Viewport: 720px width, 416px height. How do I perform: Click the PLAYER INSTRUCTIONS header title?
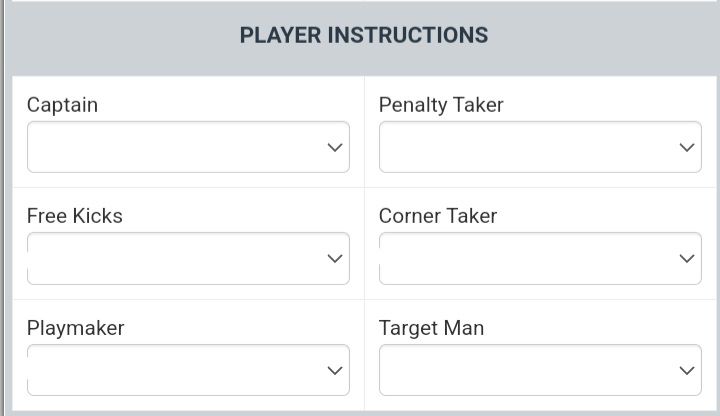pos(364,36)
